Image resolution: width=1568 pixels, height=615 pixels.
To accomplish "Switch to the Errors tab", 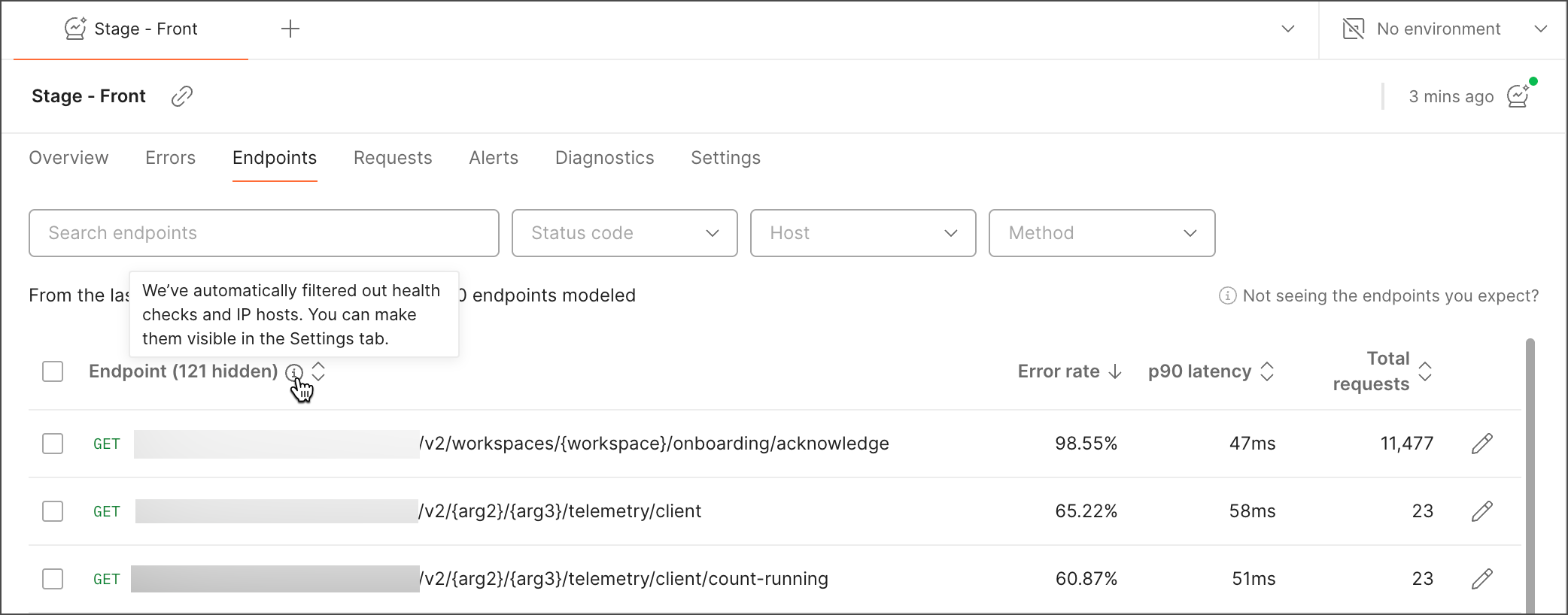I will point(171,158).
